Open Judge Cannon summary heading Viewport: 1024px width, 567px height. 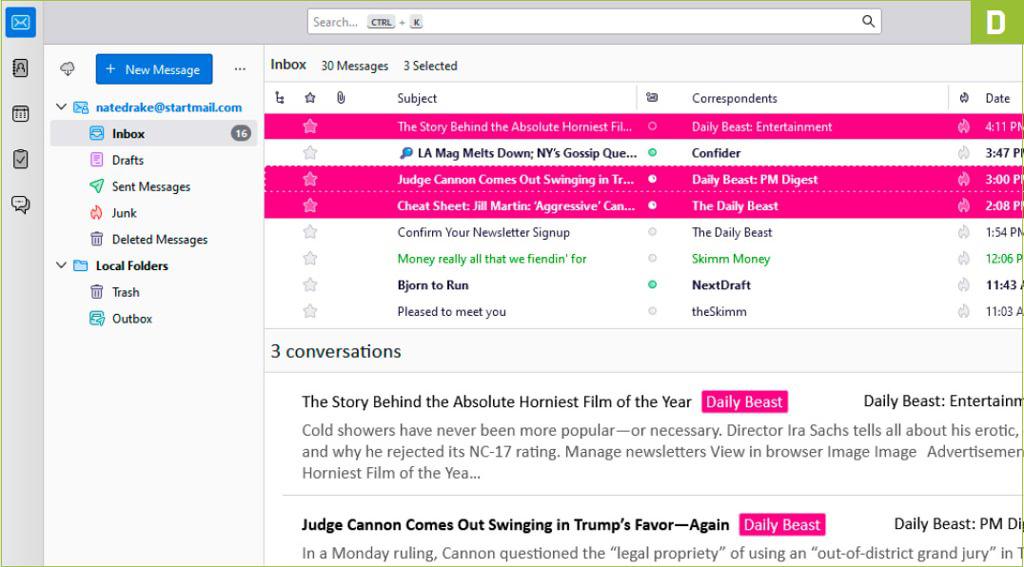tap(515, 525)
